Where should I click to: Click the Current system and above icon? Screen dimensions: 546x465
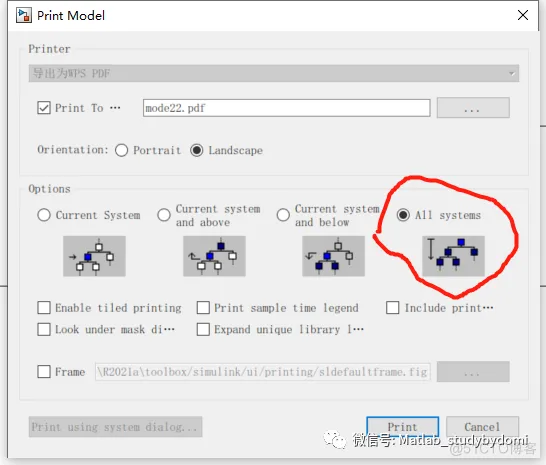click(x=214, y=256)
